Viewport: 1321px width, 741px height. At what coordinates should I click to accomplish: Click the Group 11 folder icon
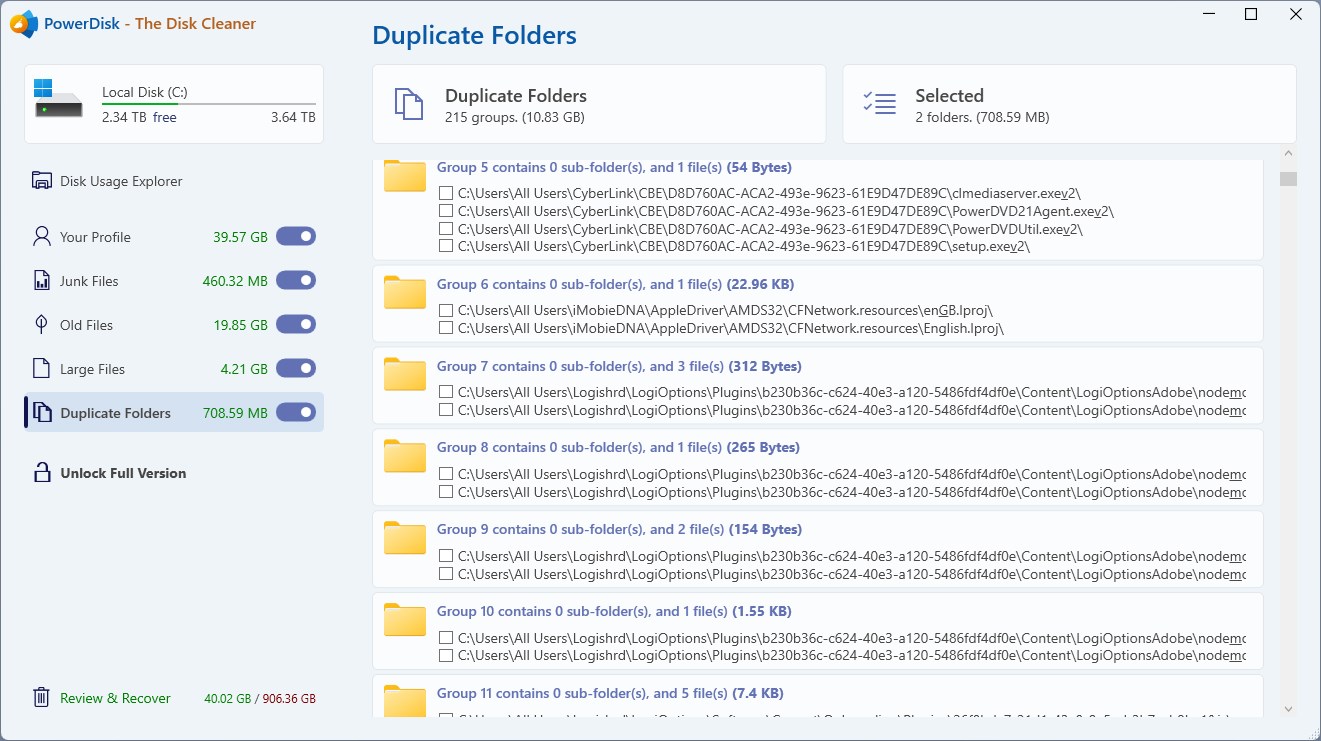tap(405, 700)
